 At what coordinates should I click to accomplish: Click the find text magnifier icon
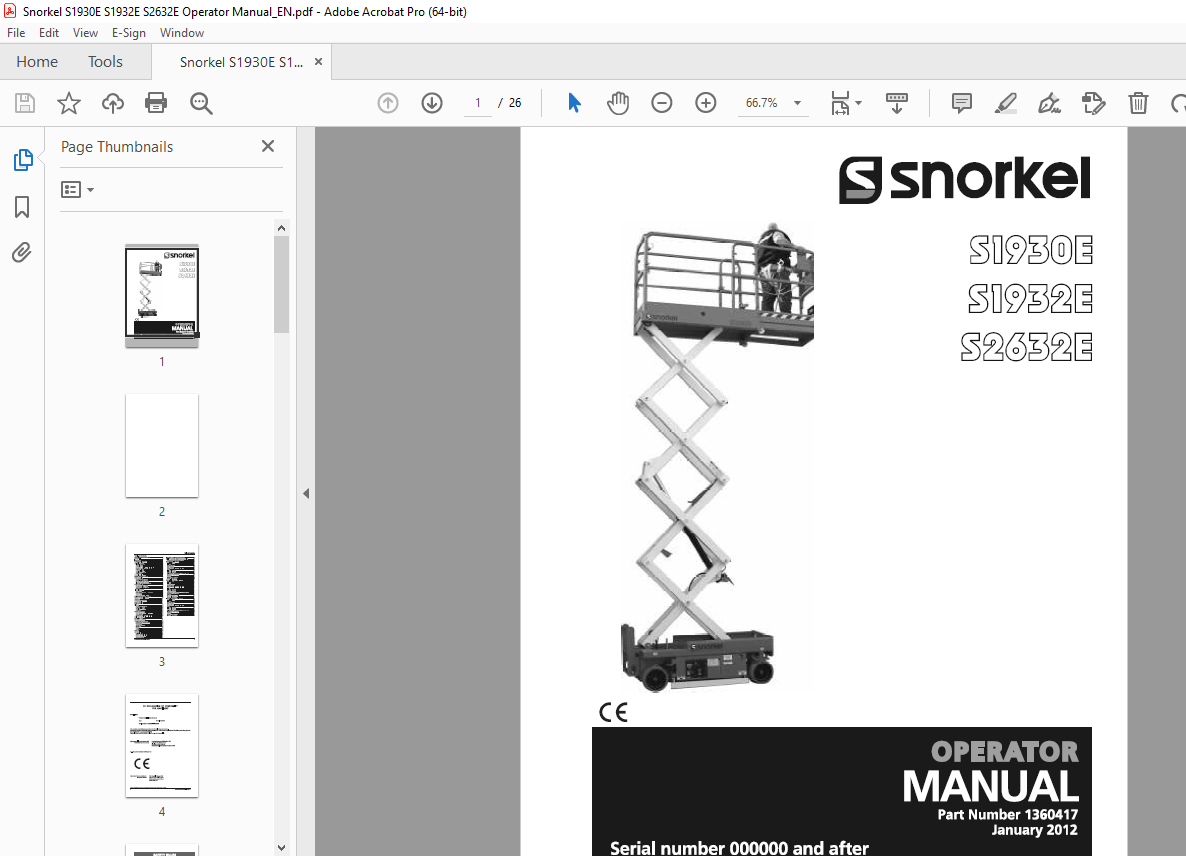200,103
